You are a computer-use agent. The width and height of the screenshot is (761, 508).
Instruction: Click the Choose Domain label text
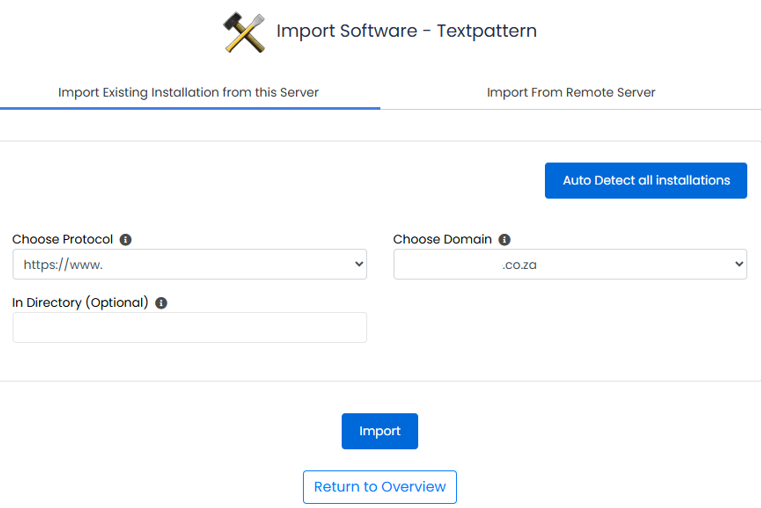tap(442, 240)
